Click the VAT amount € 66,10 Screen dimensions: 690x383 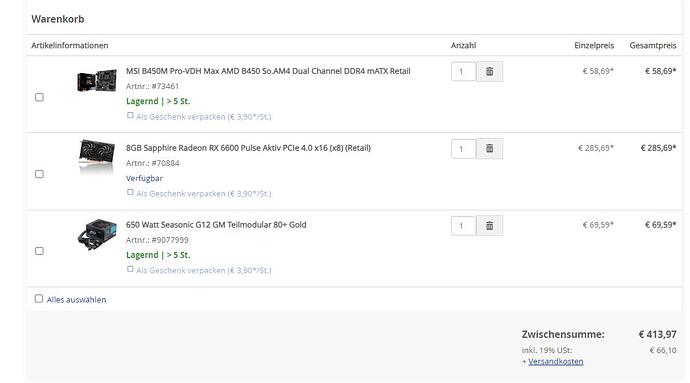[663, 350]
